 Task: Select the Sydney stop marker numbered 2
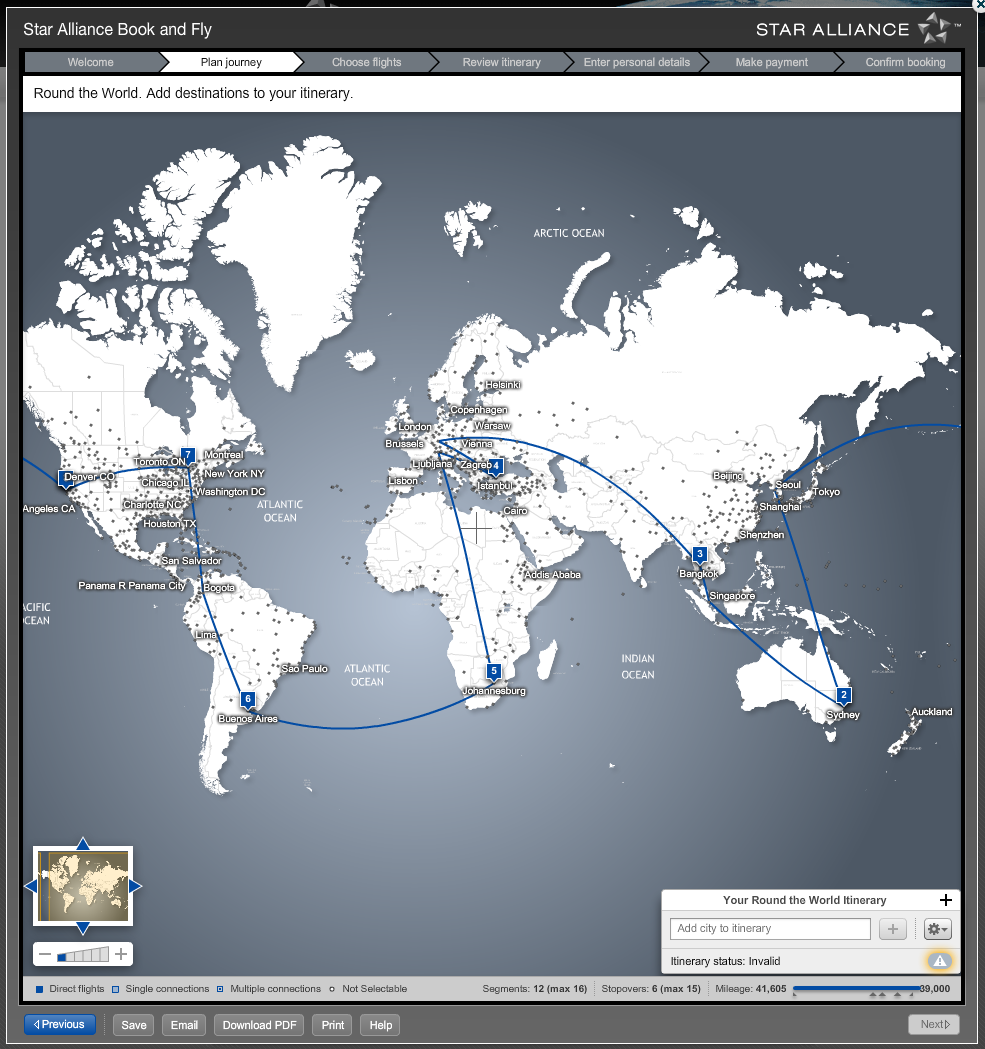[x=843, y=694]
